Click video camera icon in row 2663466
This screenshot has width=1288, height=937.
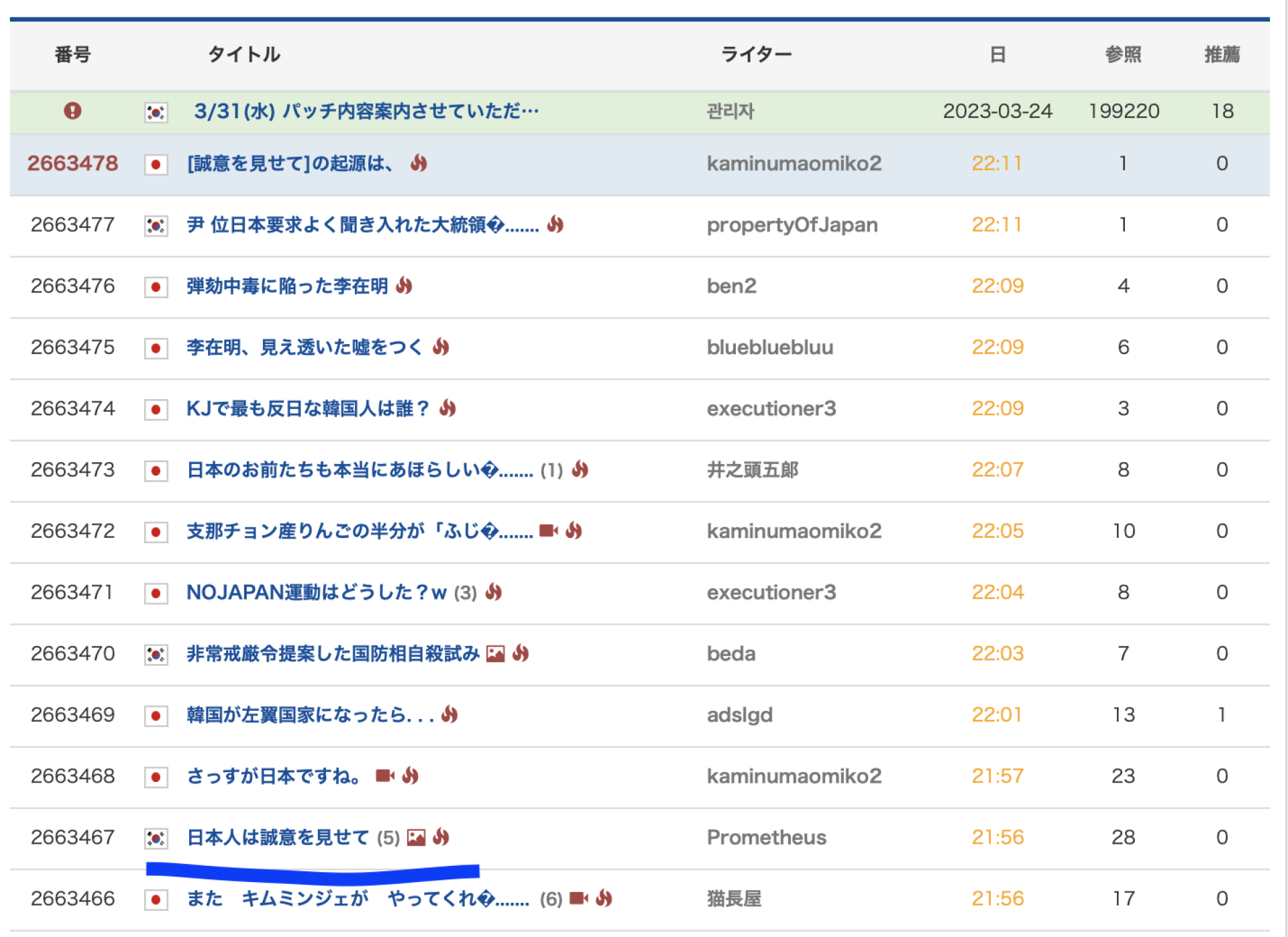[x=579, y=898]
